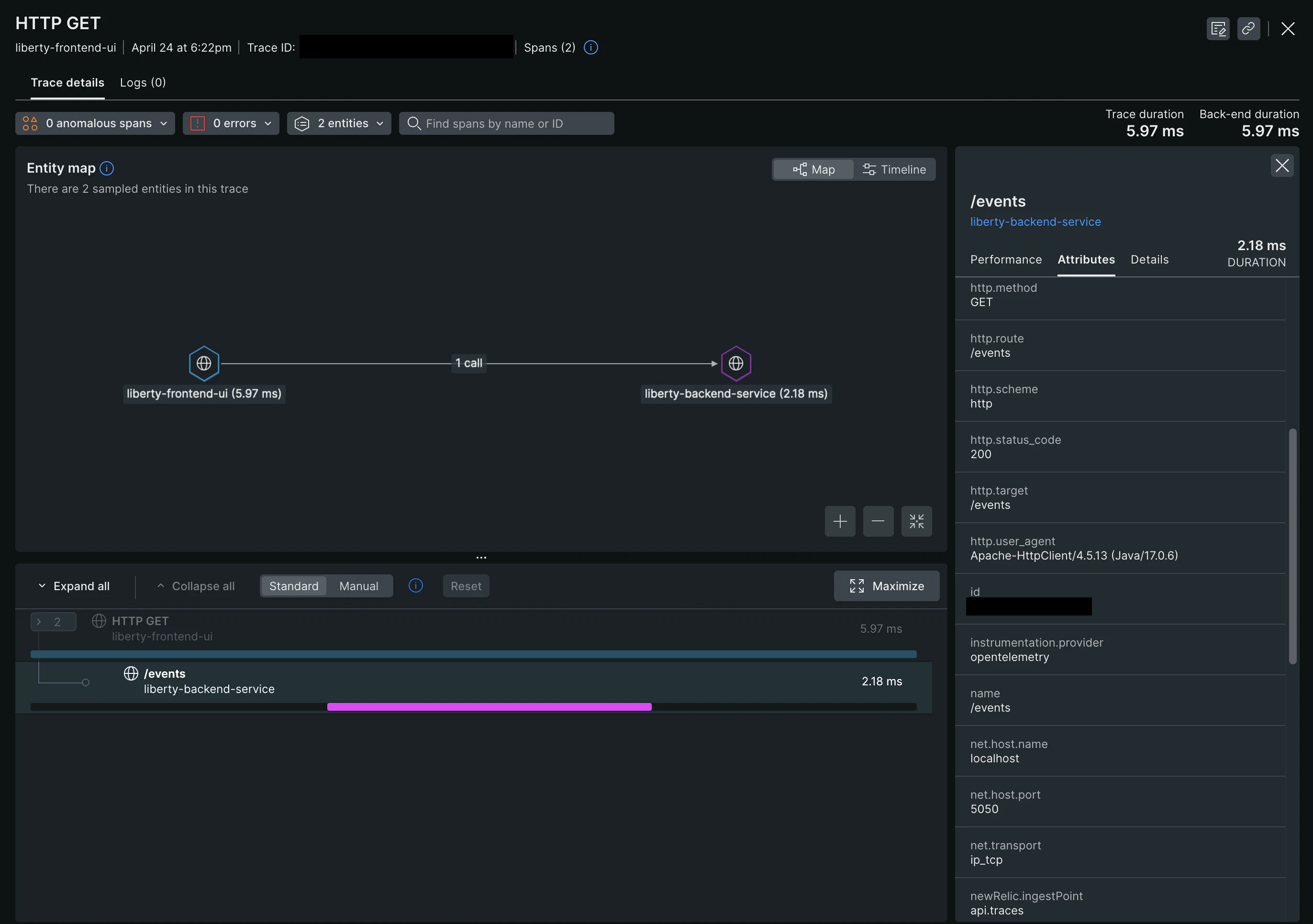Click the Maximize button
This screenshot has height=924, width=1313.
886,586
